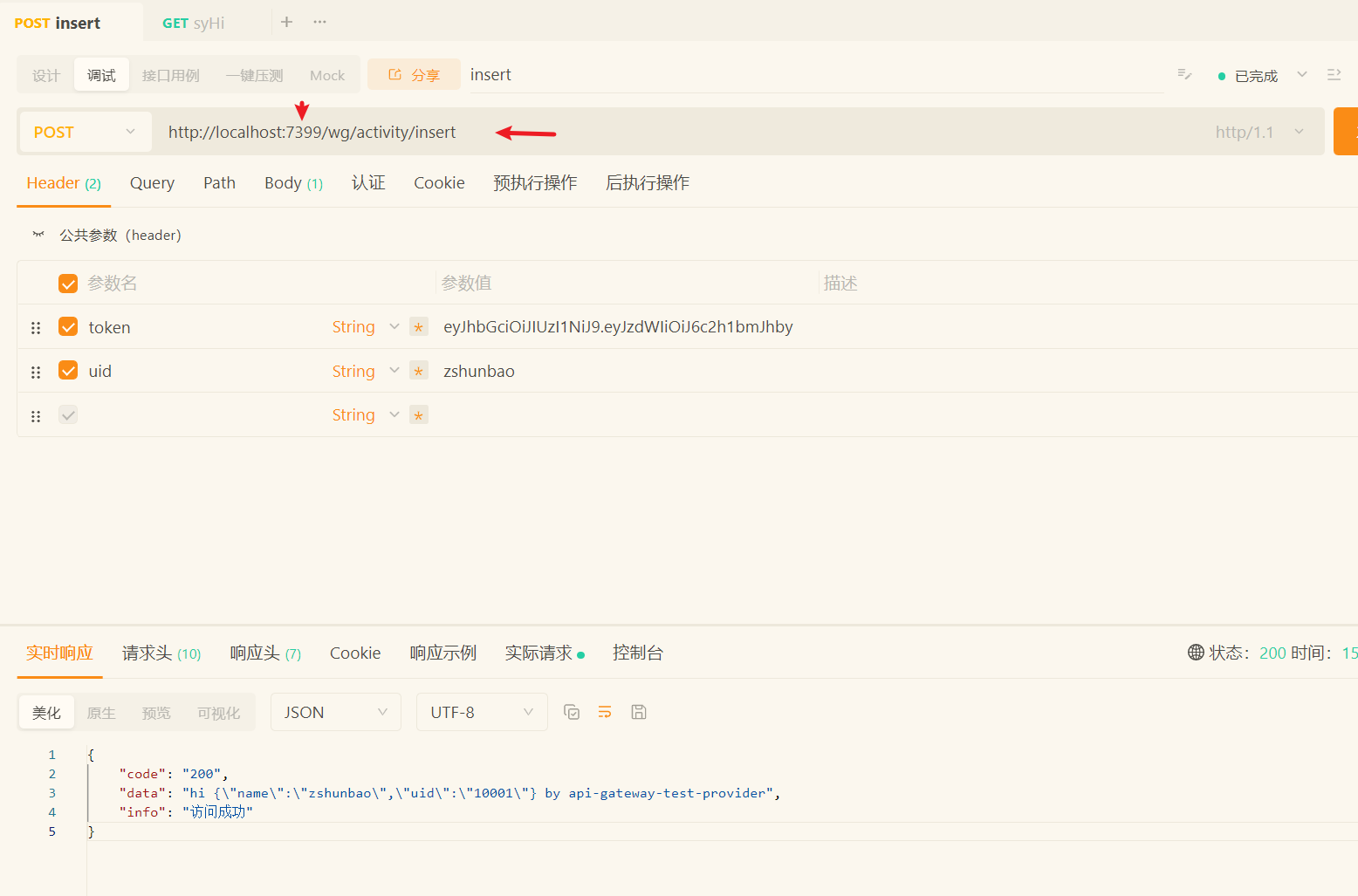Open the more tabs ellipsis menu

[320, 22]
